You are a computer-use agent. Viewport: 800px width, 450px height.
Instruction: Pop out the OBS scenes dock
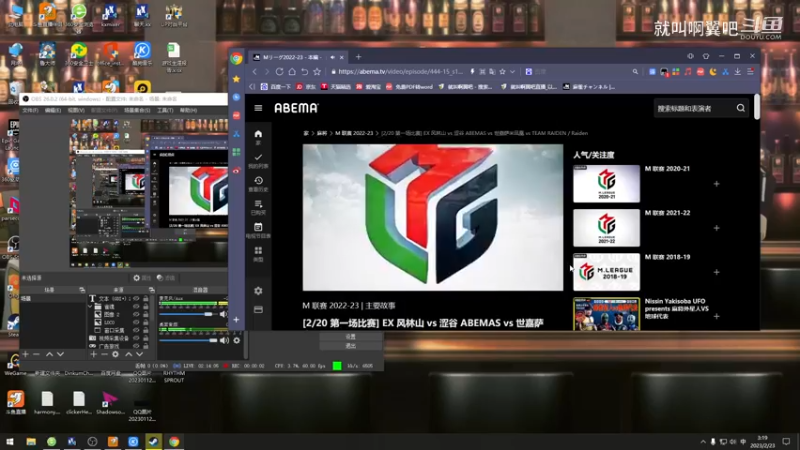[82, 290]
